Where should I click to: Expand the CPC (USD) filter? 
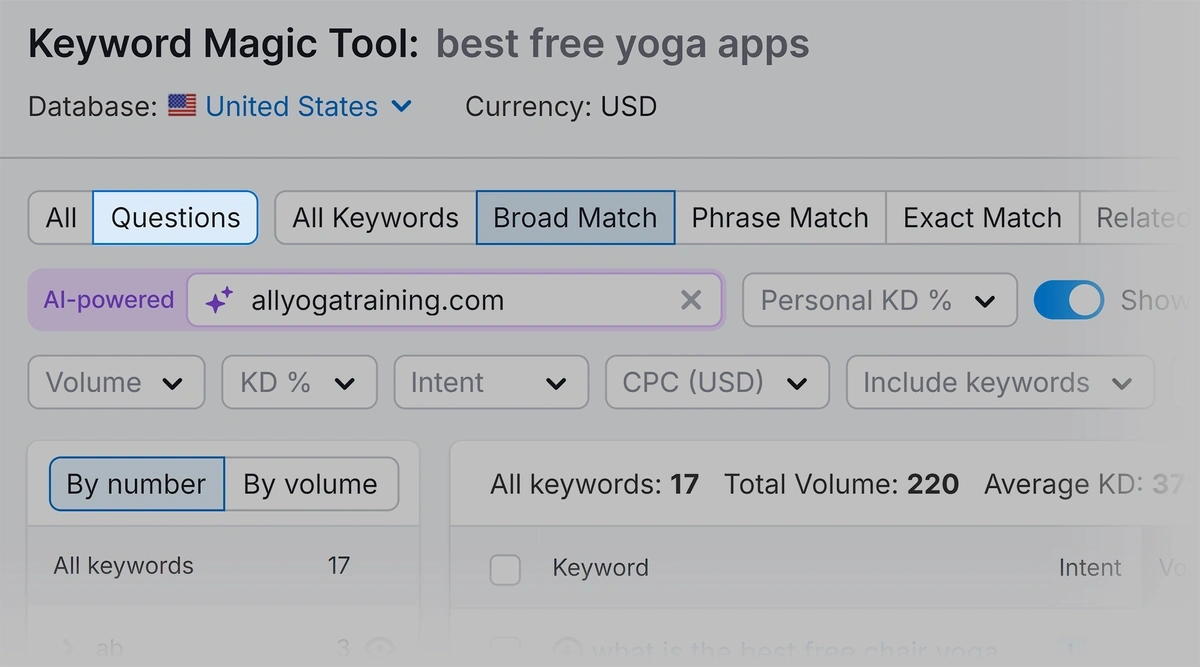(x=717, y=382)
